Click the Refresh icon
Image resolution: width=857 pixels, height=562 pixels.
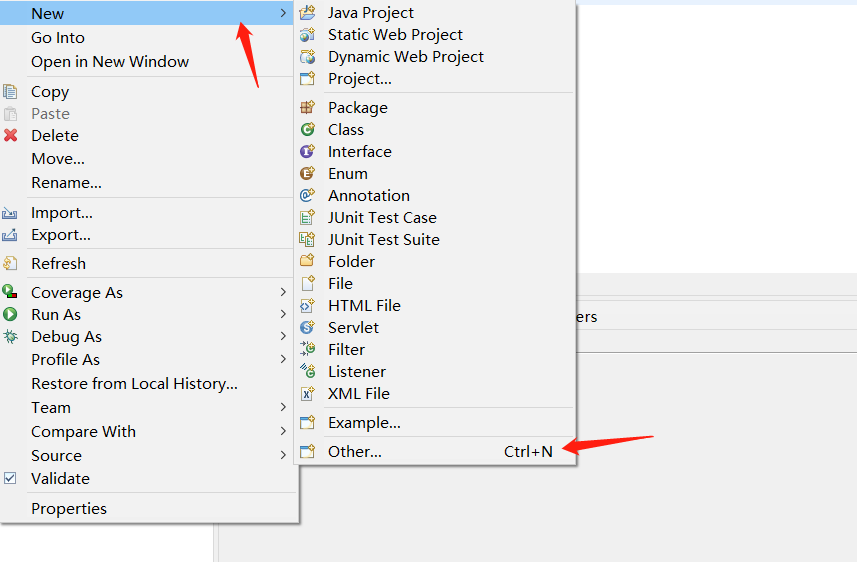pos(10,264)
